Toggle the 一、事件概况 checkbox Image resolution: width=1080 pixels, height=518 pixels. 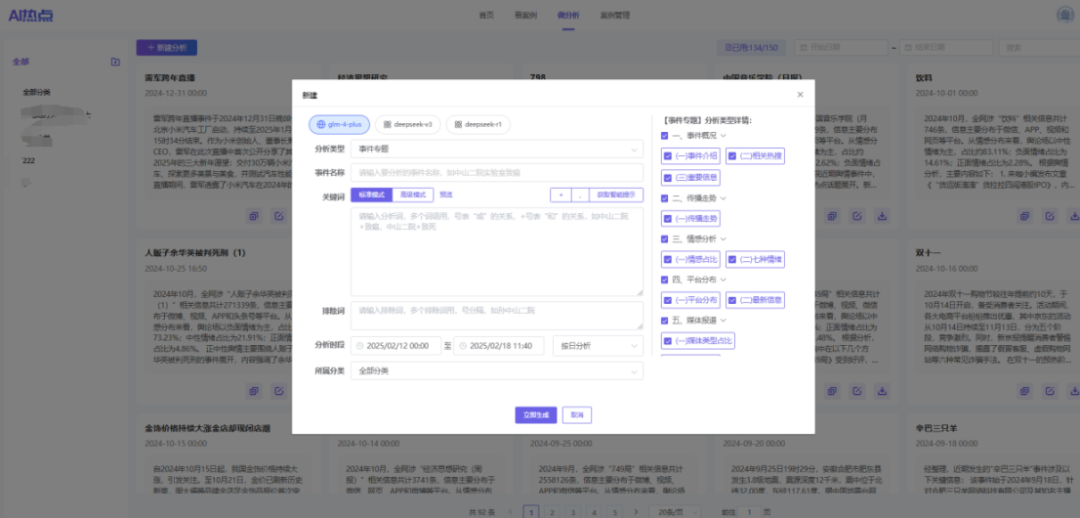(x=664, y=136)
